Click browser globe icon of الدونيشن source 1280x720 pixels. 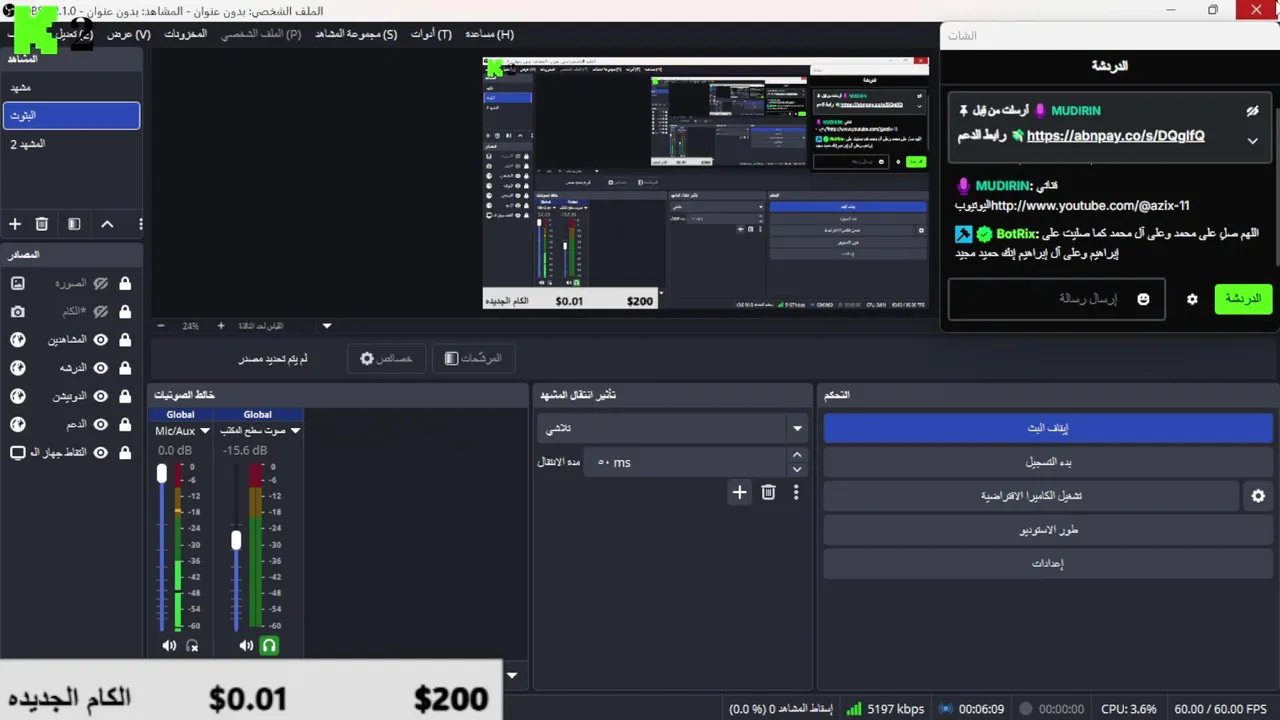17,396
